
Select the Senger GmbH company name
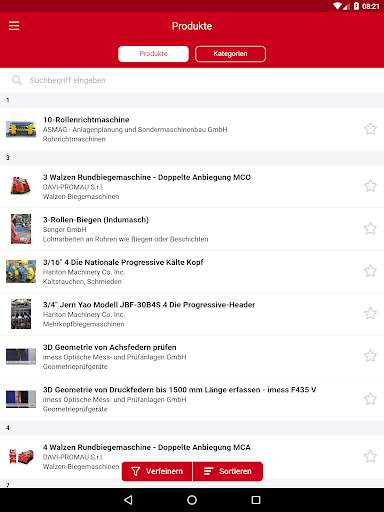(65, 230)
